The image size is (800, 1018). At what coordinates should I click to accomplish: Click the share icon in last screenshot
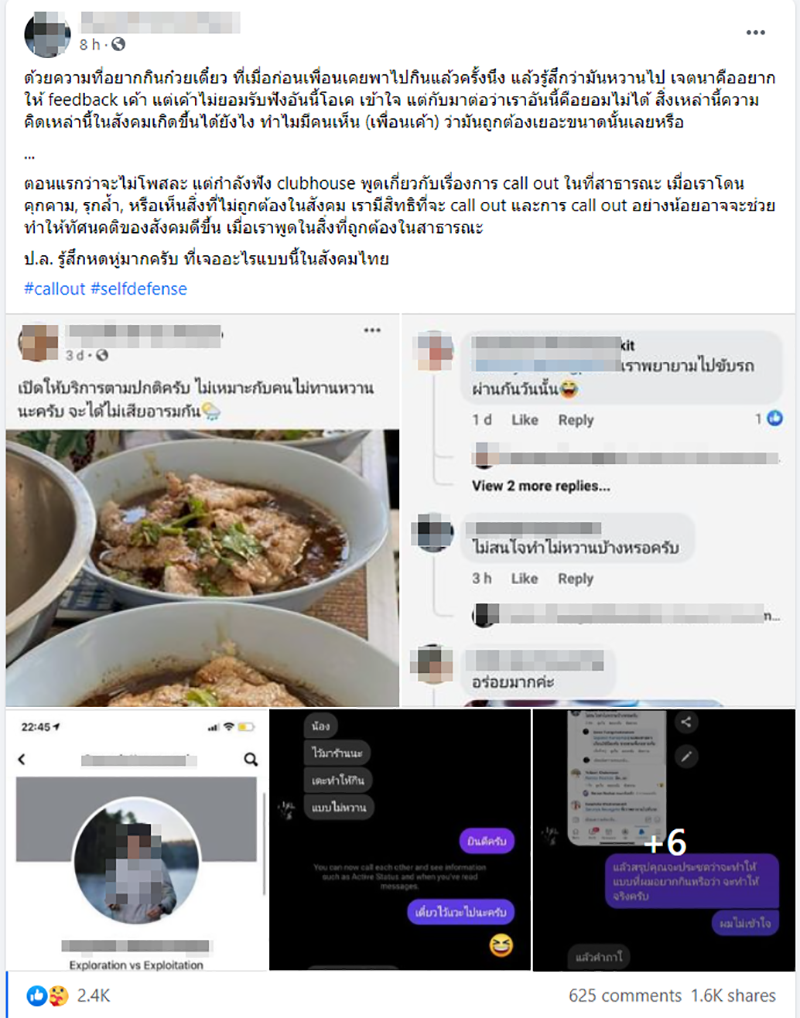click(x=686, y=721)
